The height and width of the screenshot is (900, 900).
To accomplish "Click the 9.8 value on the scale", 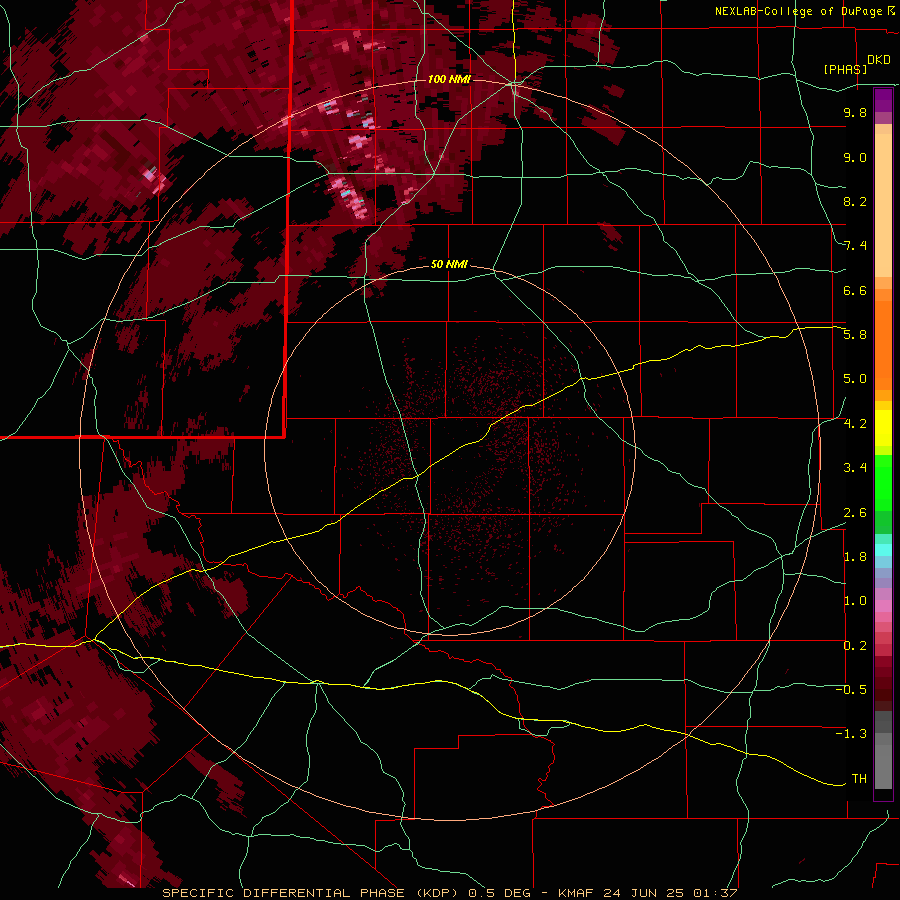I will (x=855, y=112).
